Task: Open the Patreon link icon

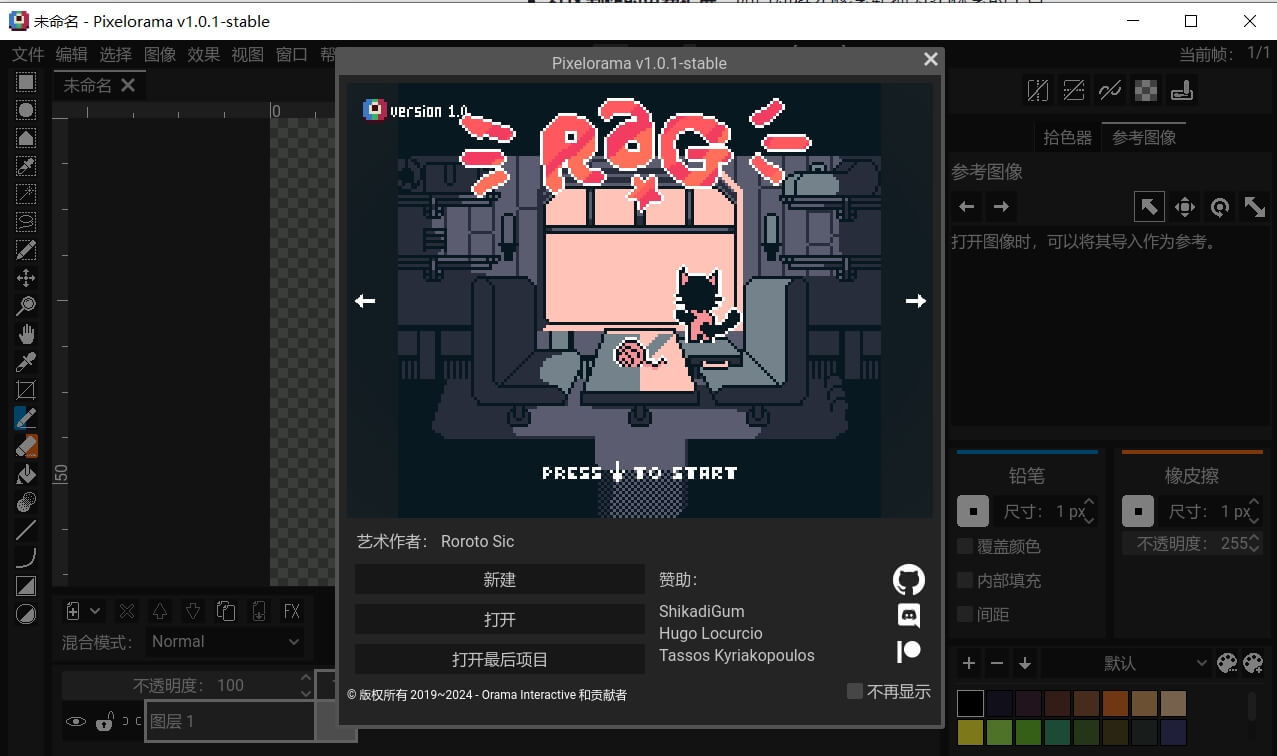Action: pyautogui.click(x=908, y=651)
